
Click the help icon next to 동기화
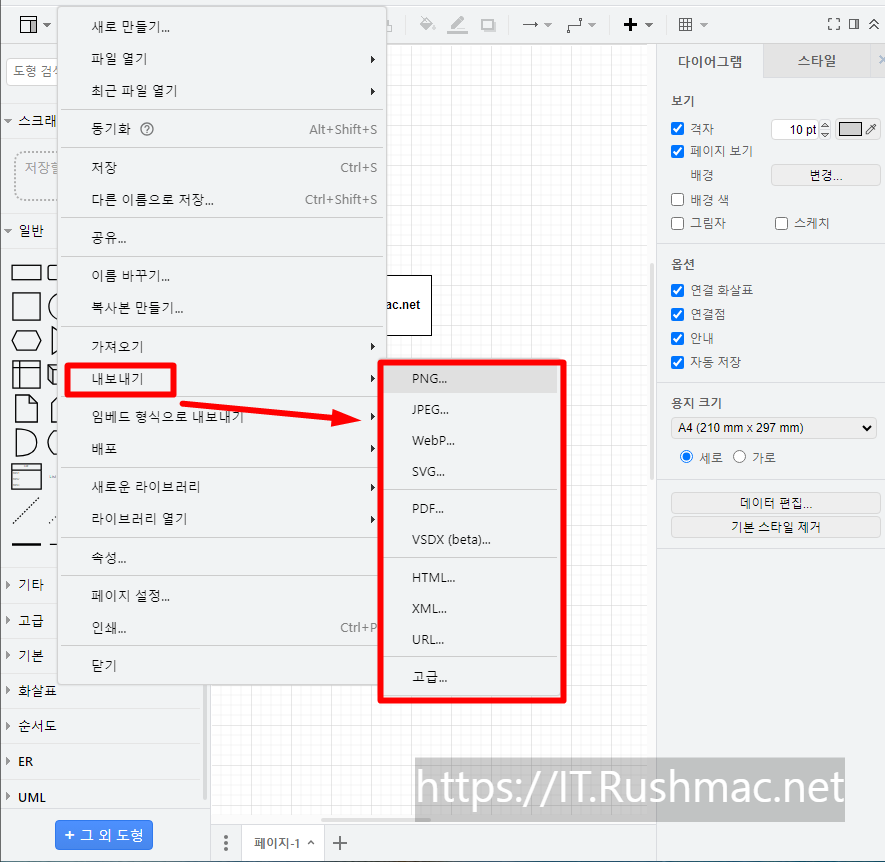click(147, 129)
